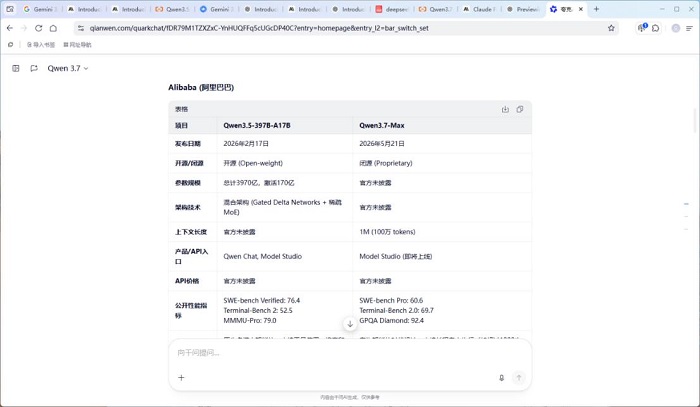Image resolution: width=700 pixels, height=407 pixels.
Task: View site information icon left of the URL
Action: (x=81, y=28)
